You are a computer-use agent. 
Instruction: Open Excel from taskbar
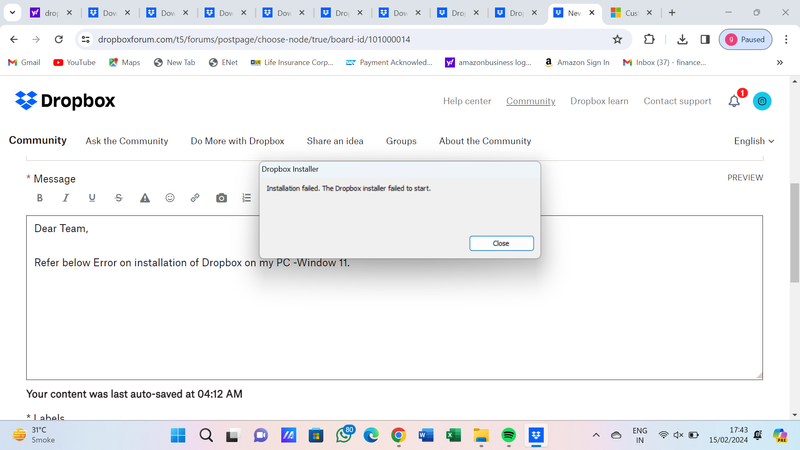coord(453,435)
